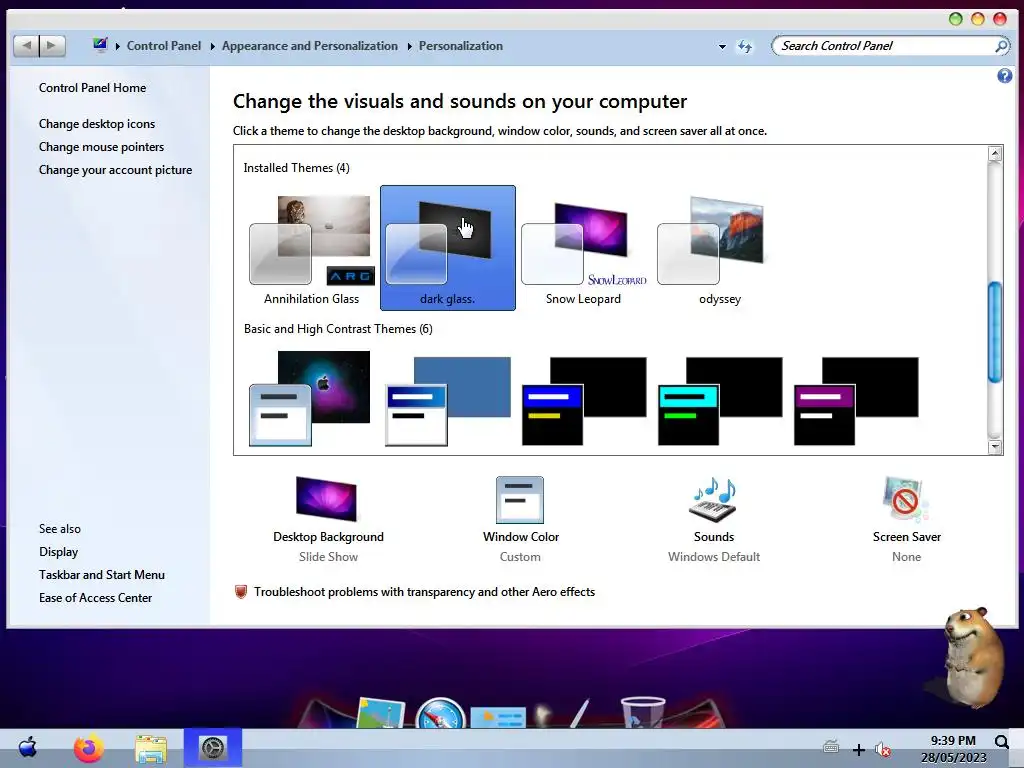The image size is (1024, 768).
Task: Expand arrow before Control Panel breadcrumb
Action: [x=118, y=46]
